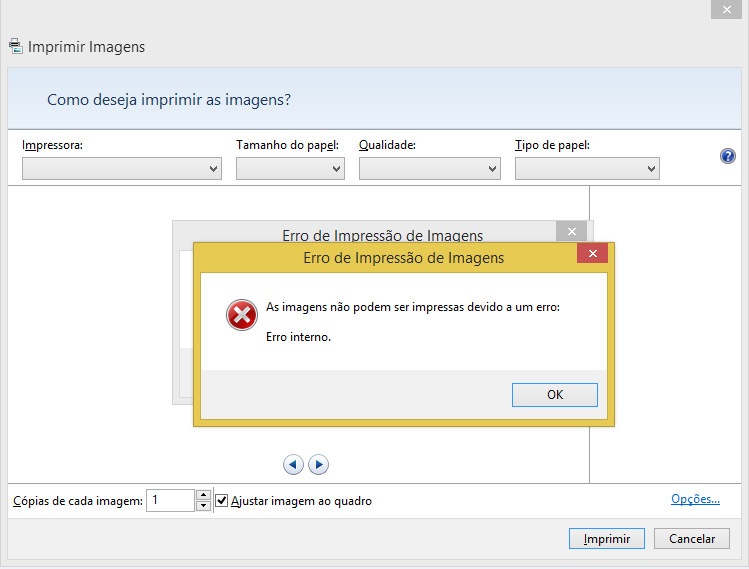Close the yellow error dialog with red X
749x569 pixels.
pos(592,253)
